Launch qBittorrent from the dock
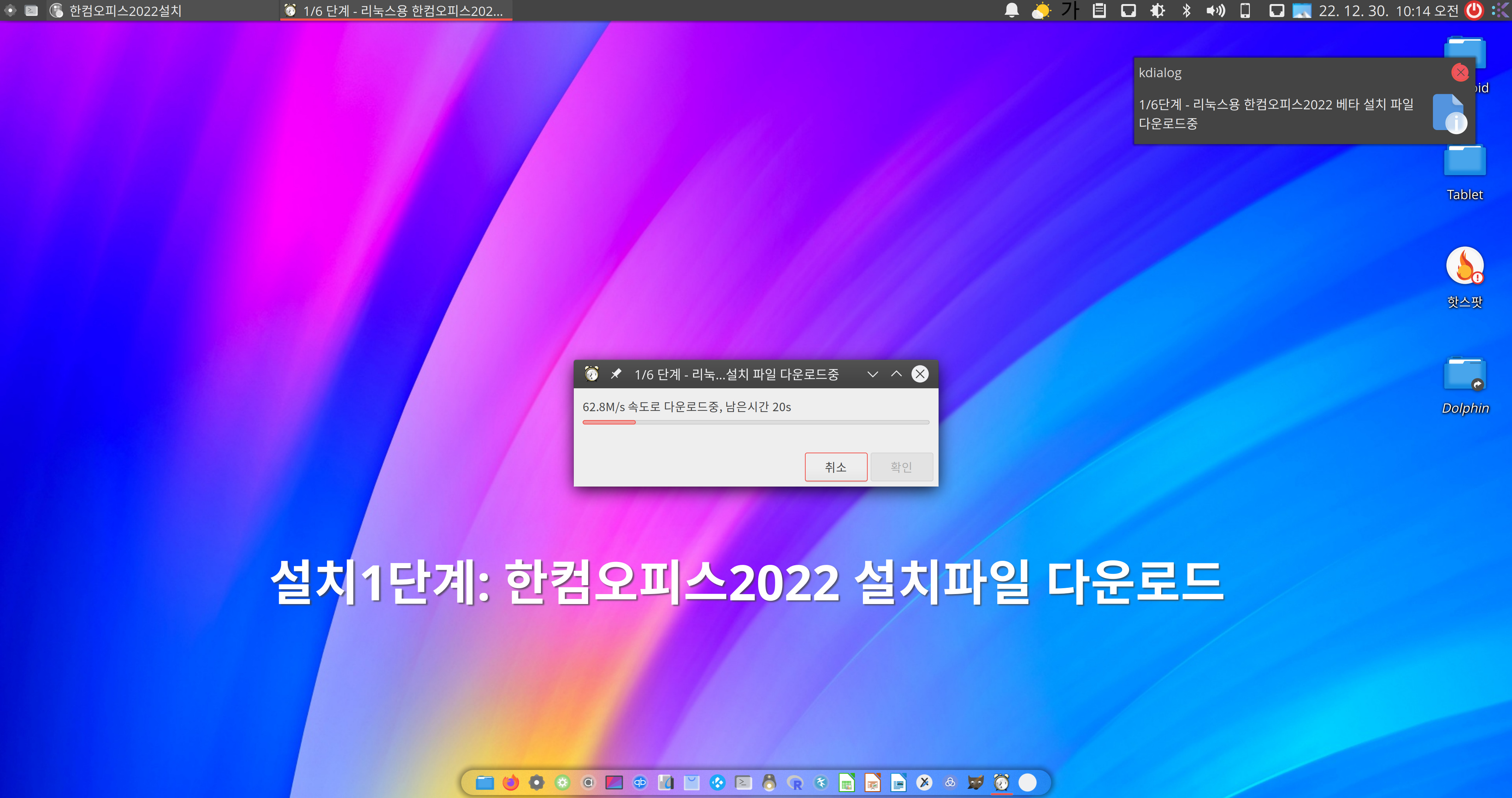 pyautogui.click(x=640, y=782)
